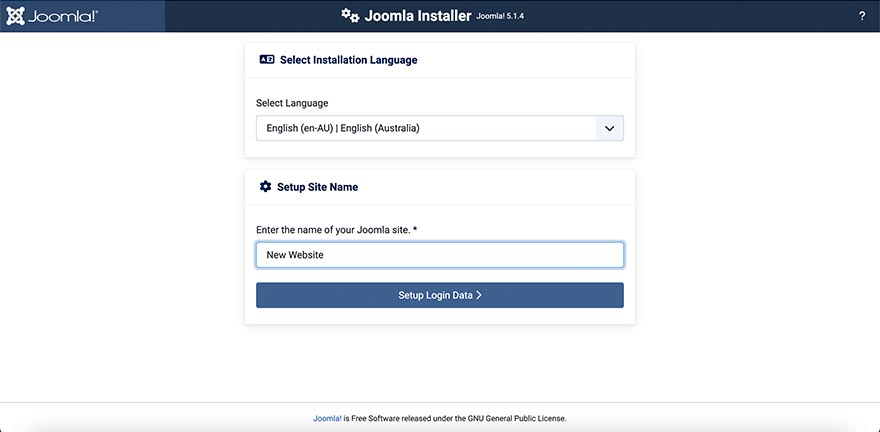Click the 'Select Language' field label
The width and height of the screenshot is (880, 432).
[292, 103]
